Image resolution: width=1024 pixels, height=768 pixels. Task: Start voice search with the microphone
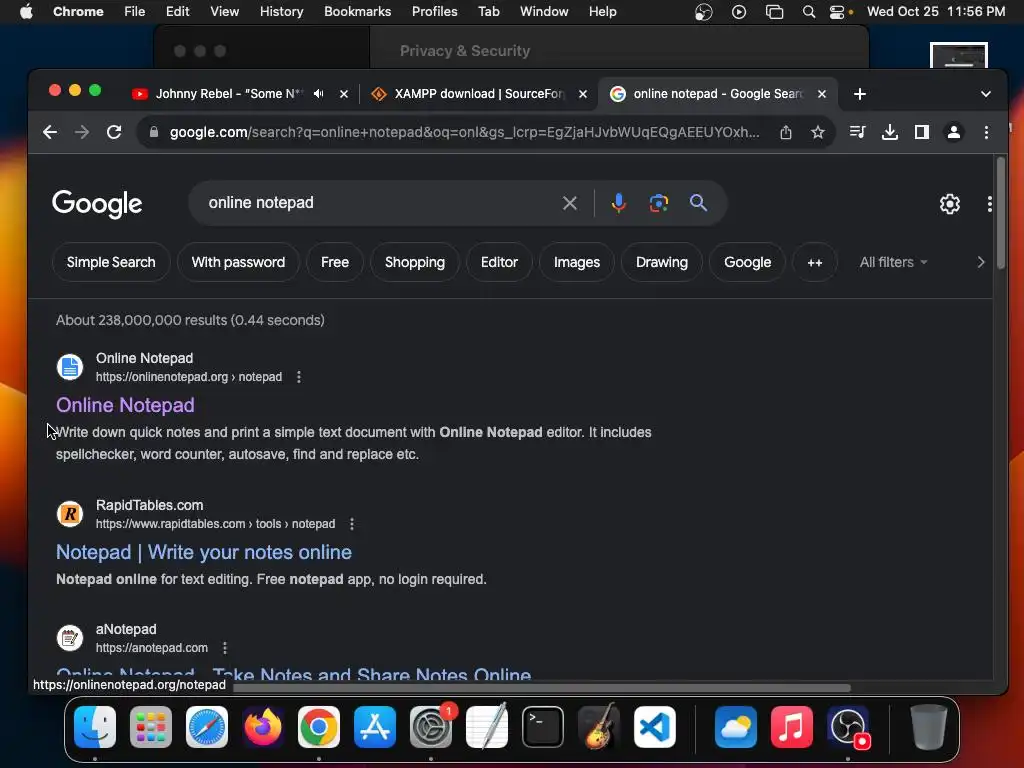pos(618,203)
